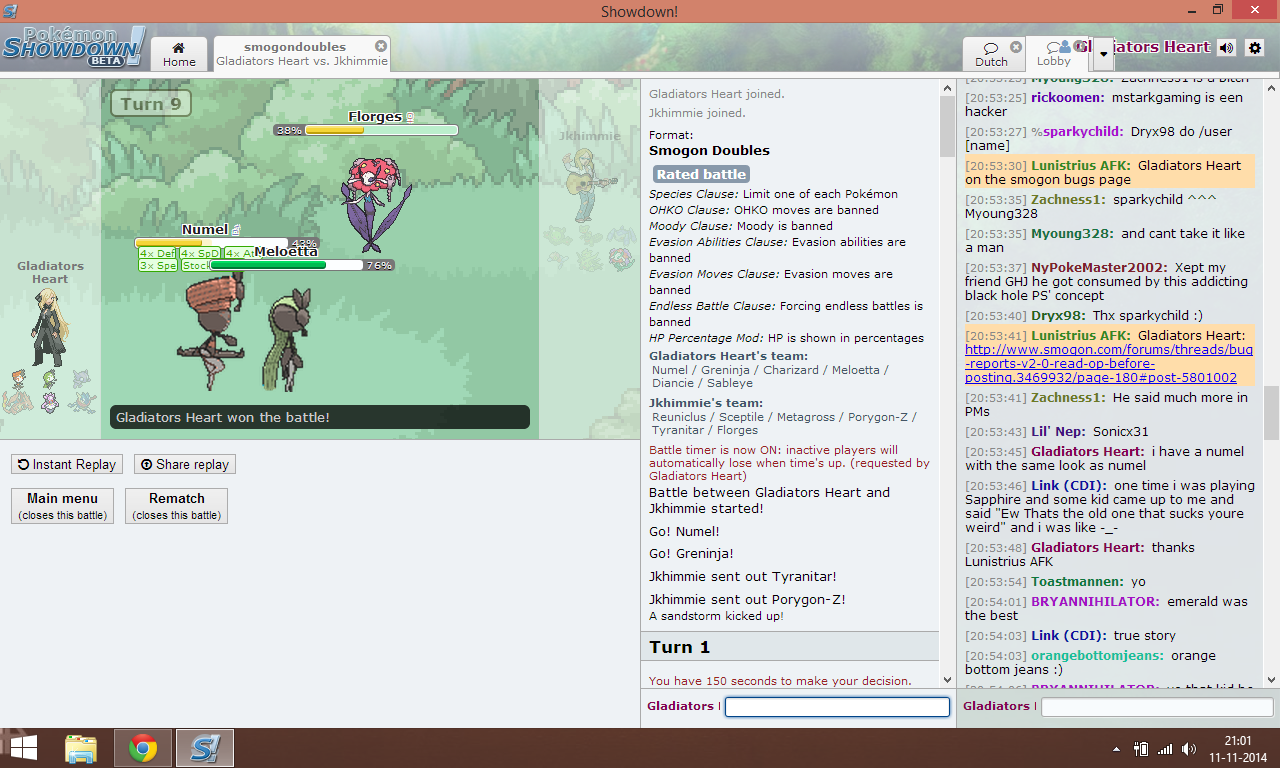Focus the Lobby chat input field

pyautogui.click(x=1159, y=707)
